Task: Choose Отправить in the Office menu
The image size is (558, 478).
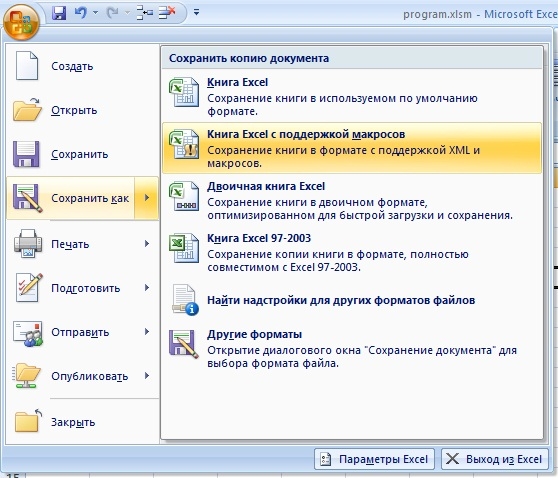Action: 82,332
